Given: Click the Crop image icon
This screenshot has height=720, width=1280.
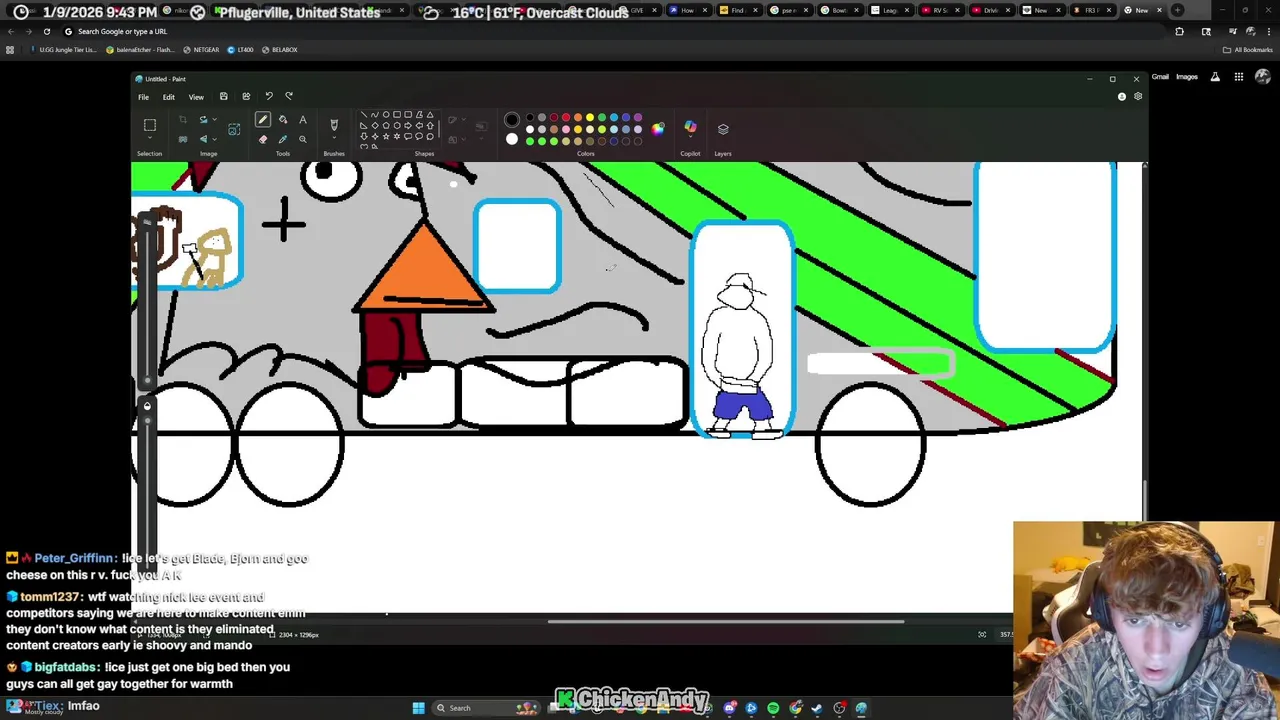Looking at the screenshot, I should [x=182, y=119].
